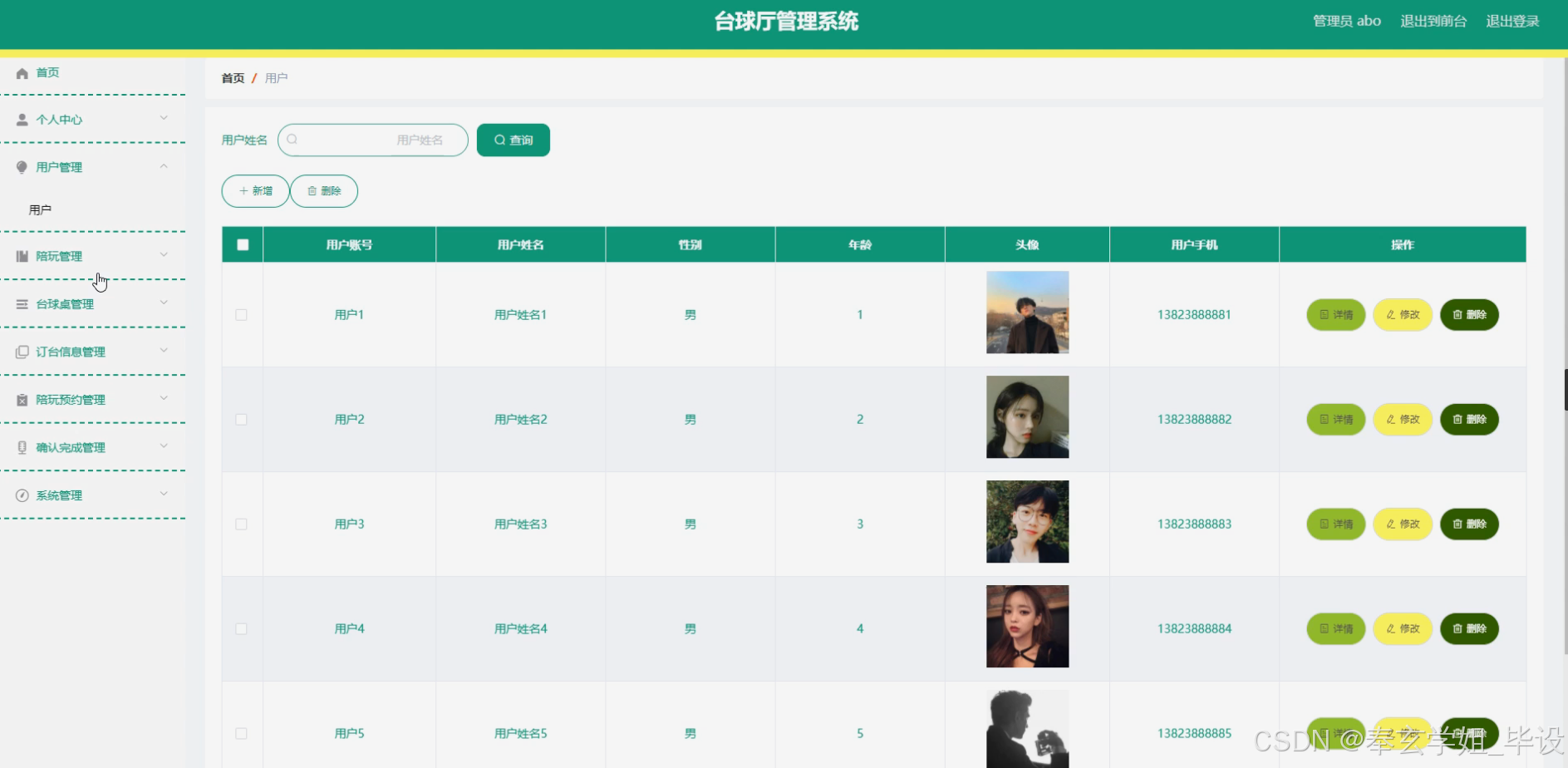Collapse the 用户管理 sidebar section
1568x768 pixels.
(164, 167)
